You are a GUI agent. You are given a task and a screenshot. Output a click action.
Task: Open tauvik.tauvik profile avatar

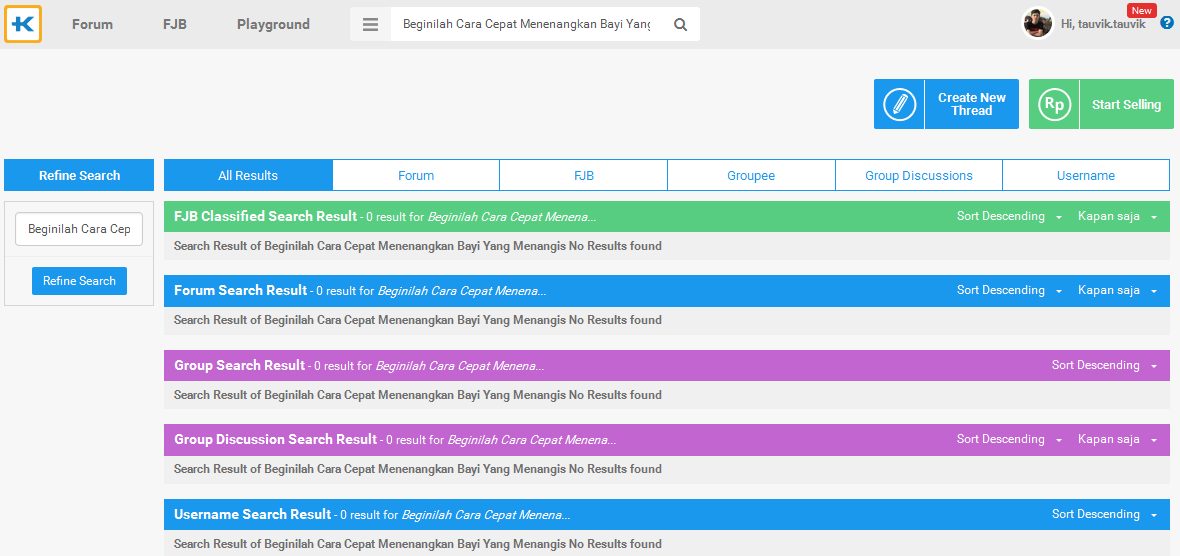coord(1037,23)
